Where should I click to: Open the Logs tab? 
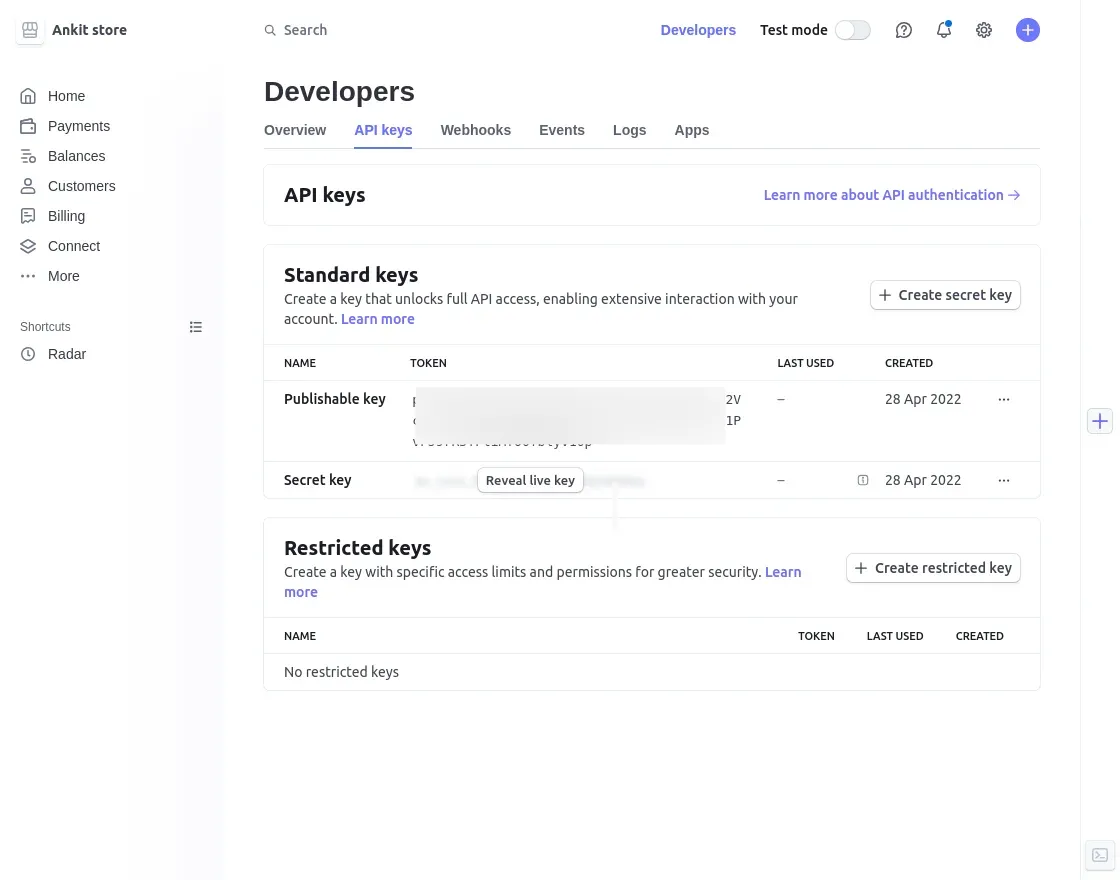tap(629, 130)
